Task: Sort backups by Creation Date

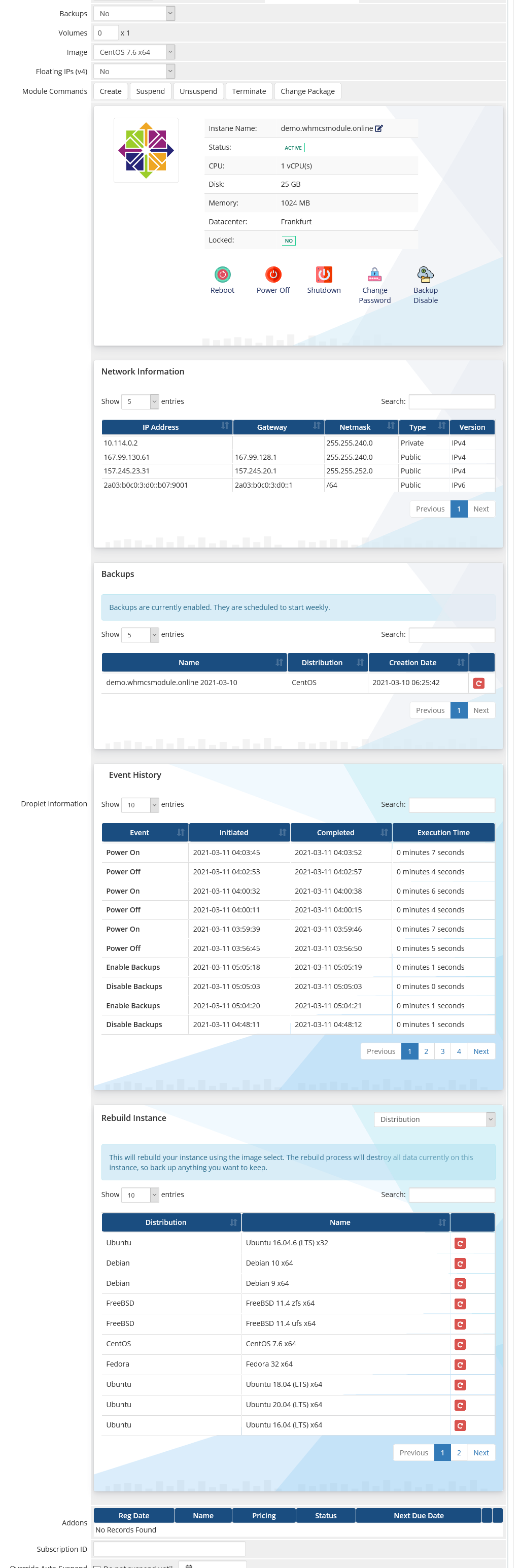Action: pos(419,662)
